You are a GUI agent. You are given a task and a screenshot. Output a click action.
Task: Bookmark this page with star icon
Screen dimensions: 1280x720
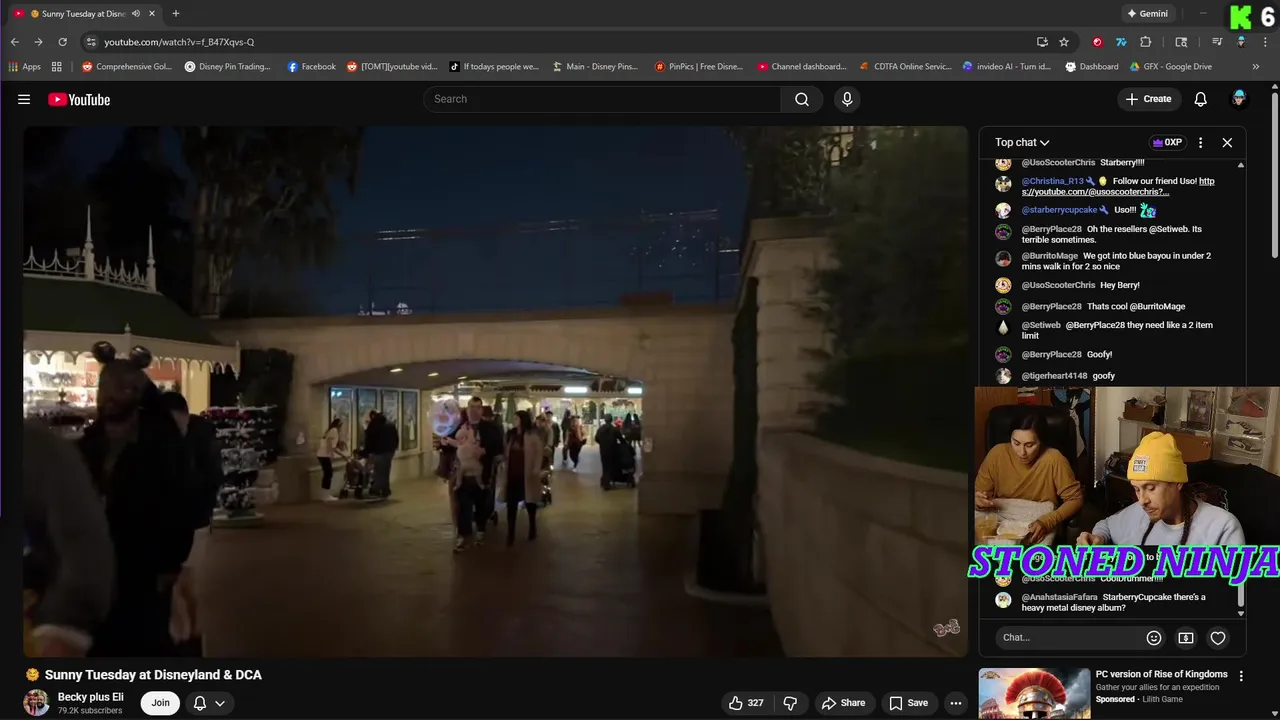click(x=1064, y=42)
